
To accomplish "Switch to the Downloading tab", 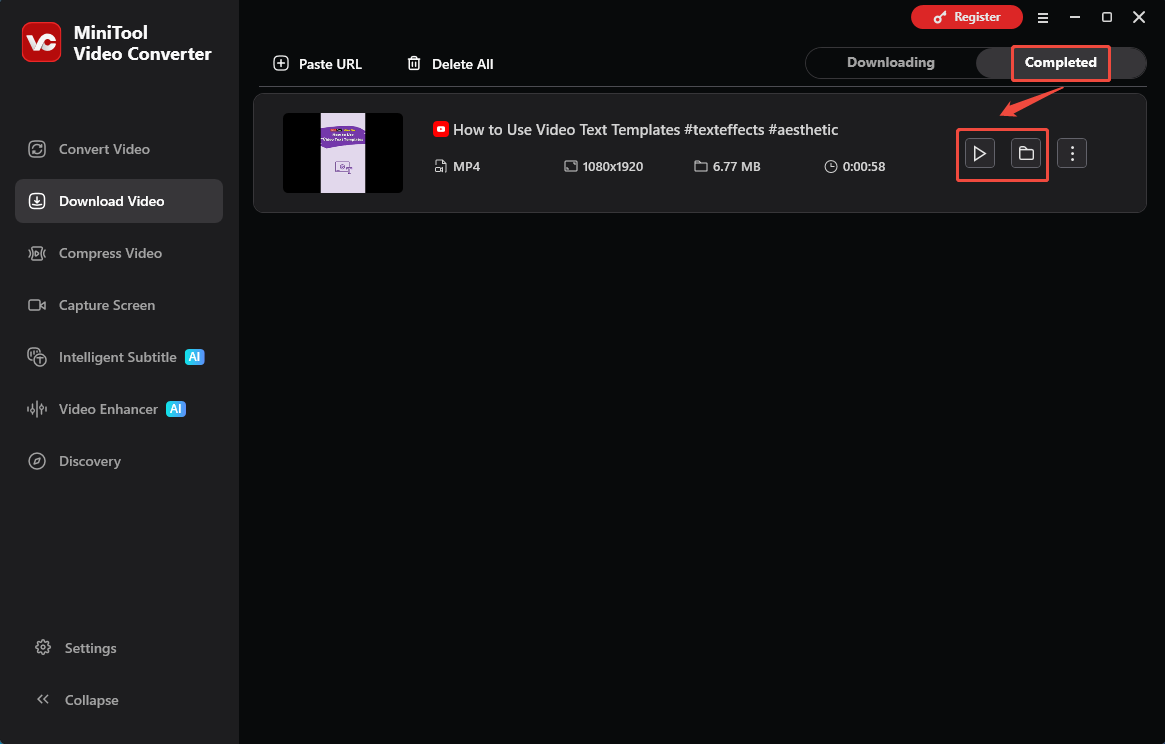I will [x=891, y=62].
